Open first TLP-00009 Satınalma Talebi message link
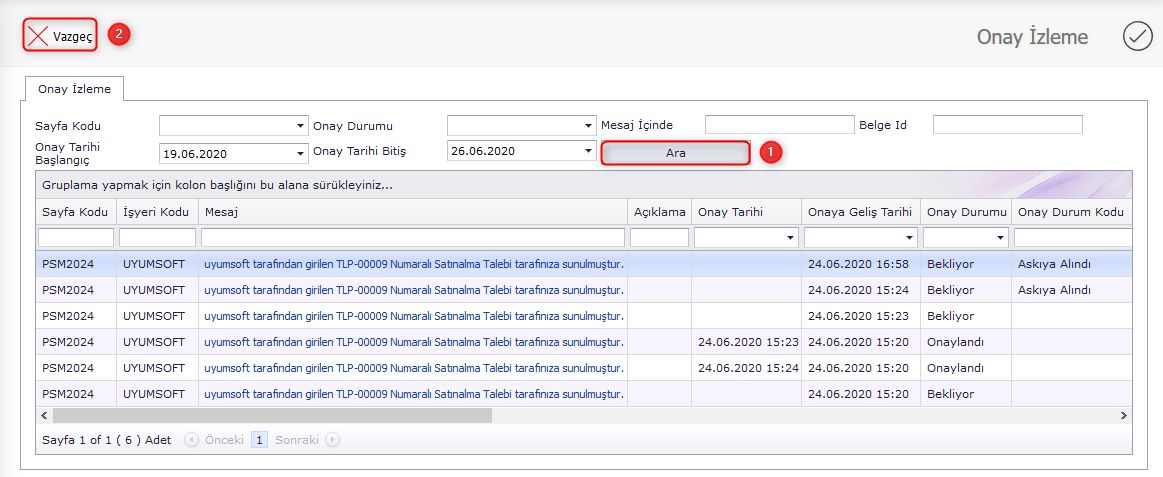1163x477 pixels. [x=413, y=264]
